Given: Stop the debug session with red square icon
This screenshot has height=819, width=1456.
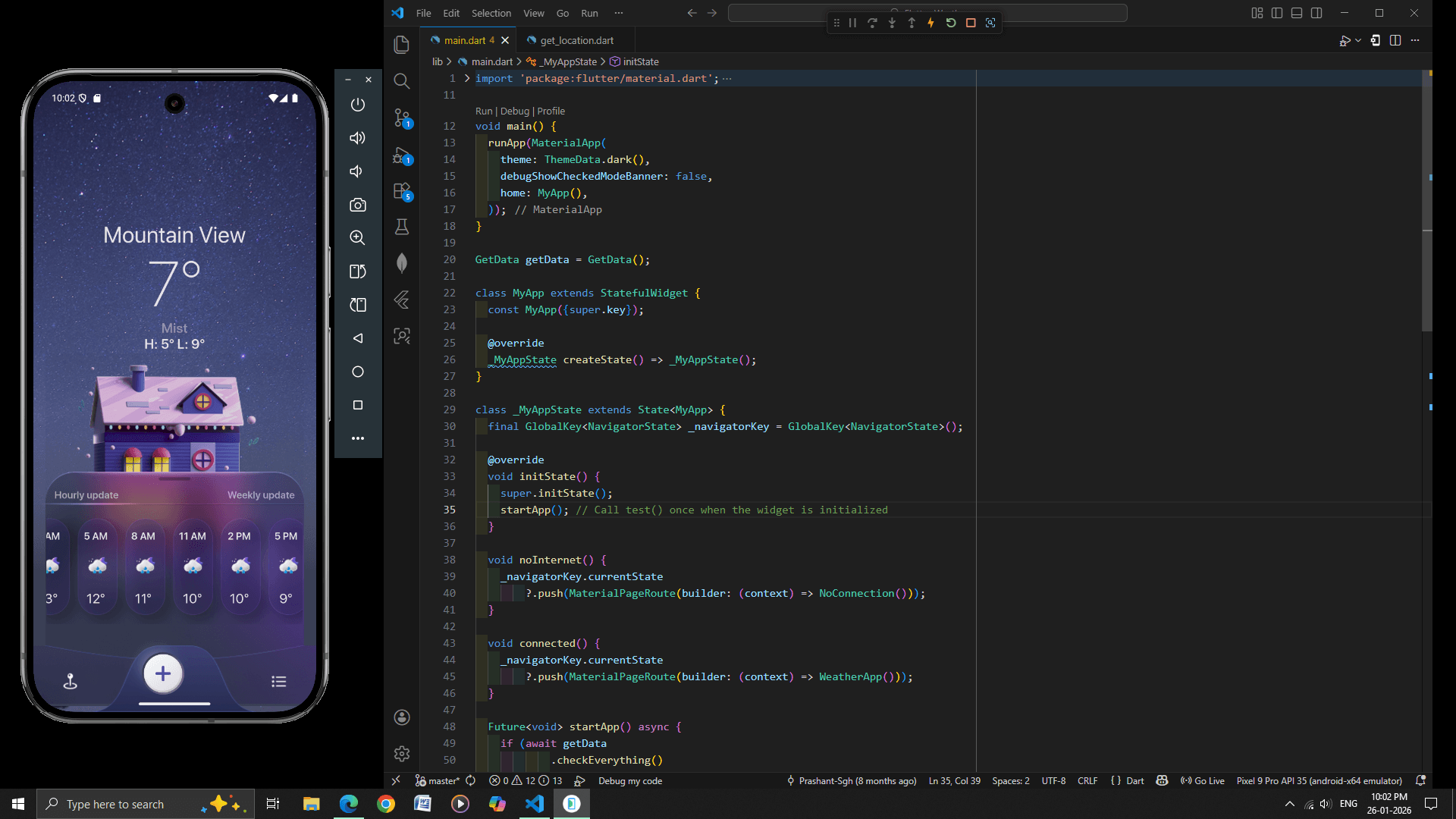Looking at the screenshot, I should click(971, 23).
